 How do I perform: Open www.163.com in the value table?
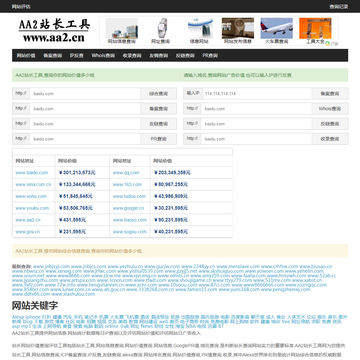click(x=127, y=184)
